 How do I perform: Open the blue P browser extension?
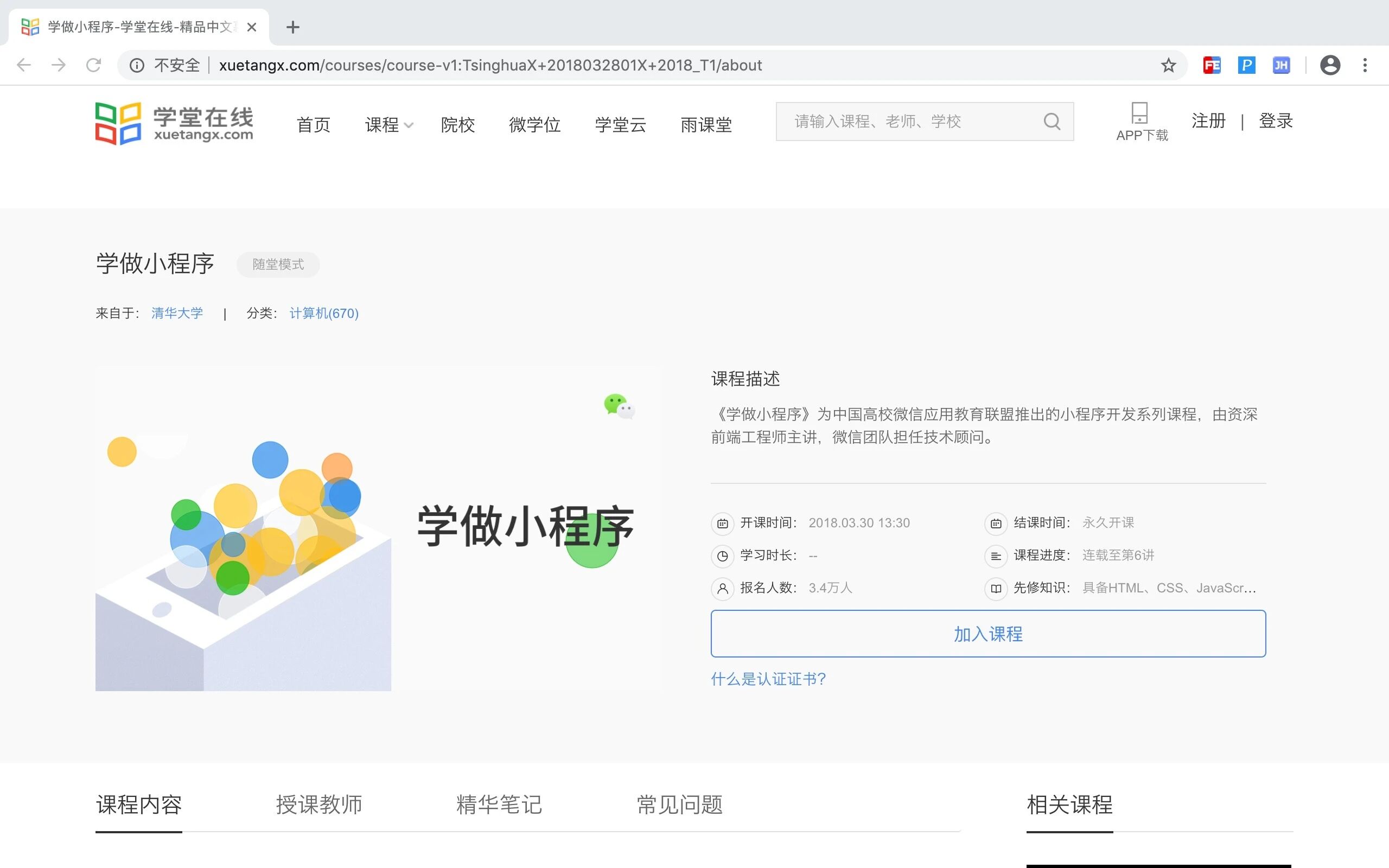[x=1246, y=66]
